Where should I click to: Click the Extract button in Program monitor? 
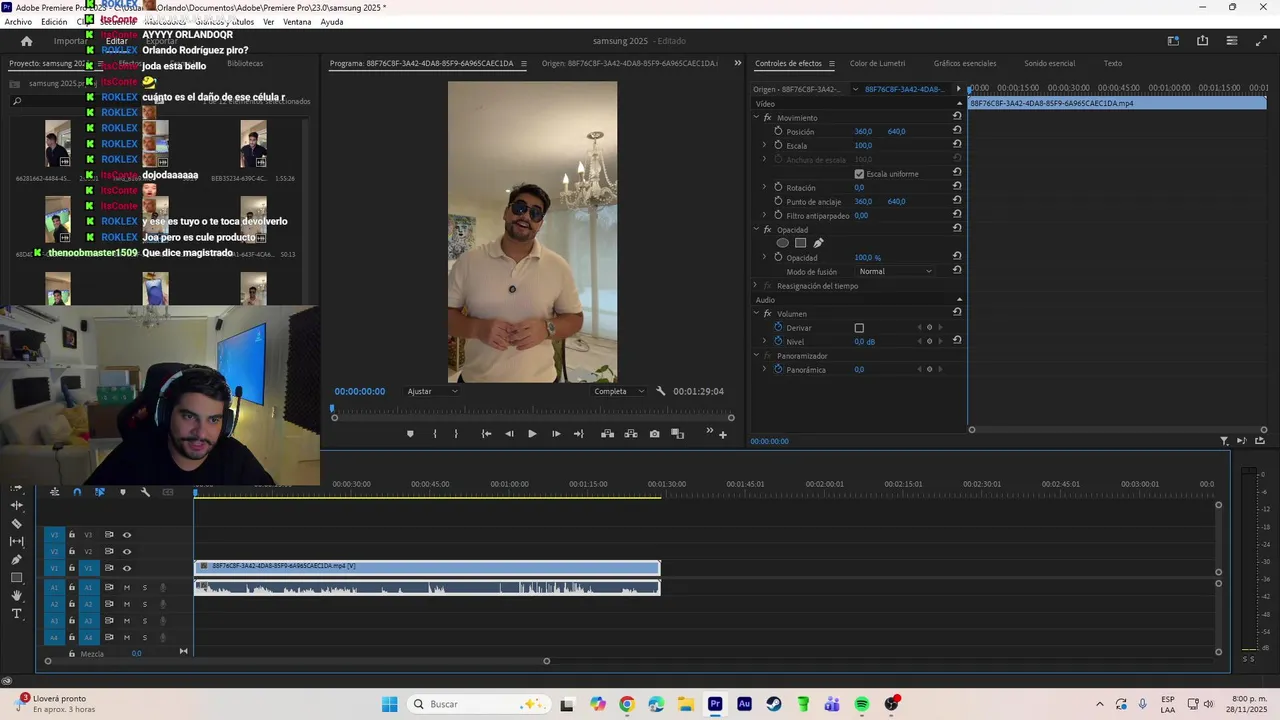pos(631,434)
